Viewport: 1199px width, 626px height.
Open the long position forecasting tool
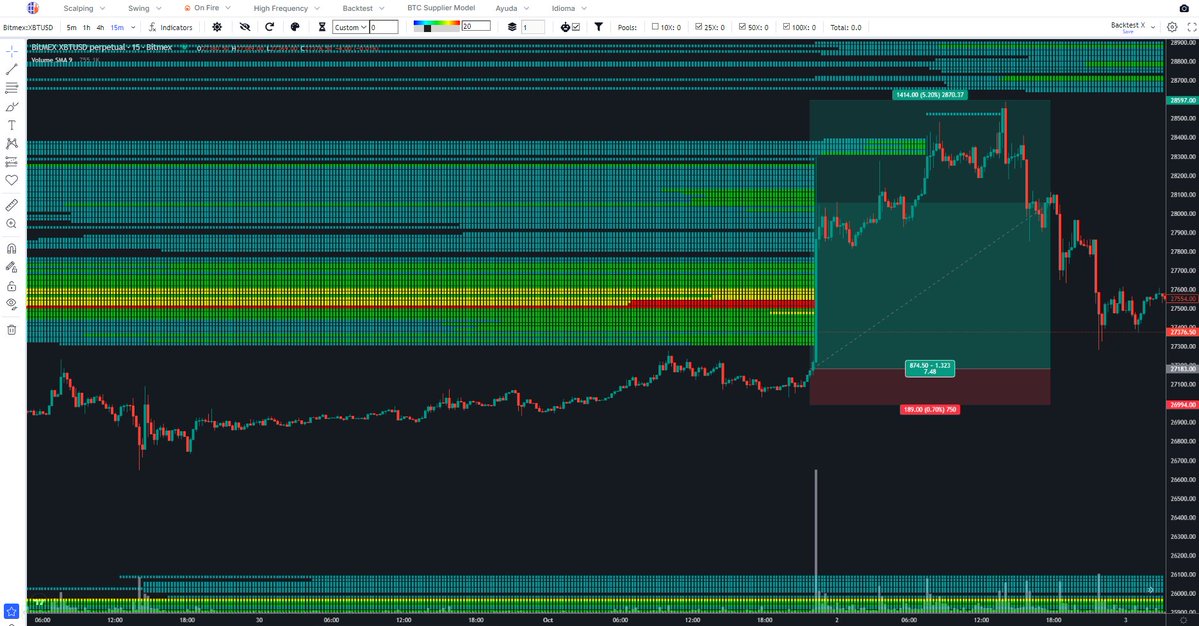click(x=11, y=162)
